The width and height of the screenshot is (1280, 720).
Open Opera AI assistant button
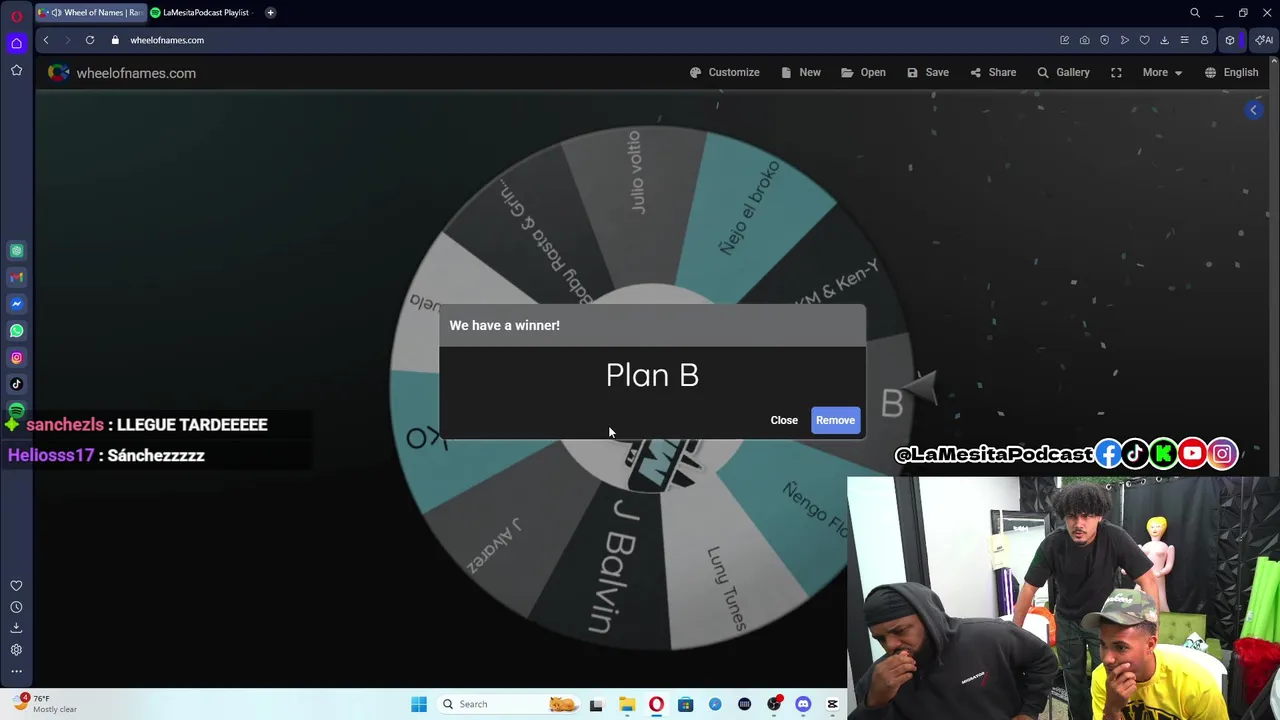point(1263,40)
